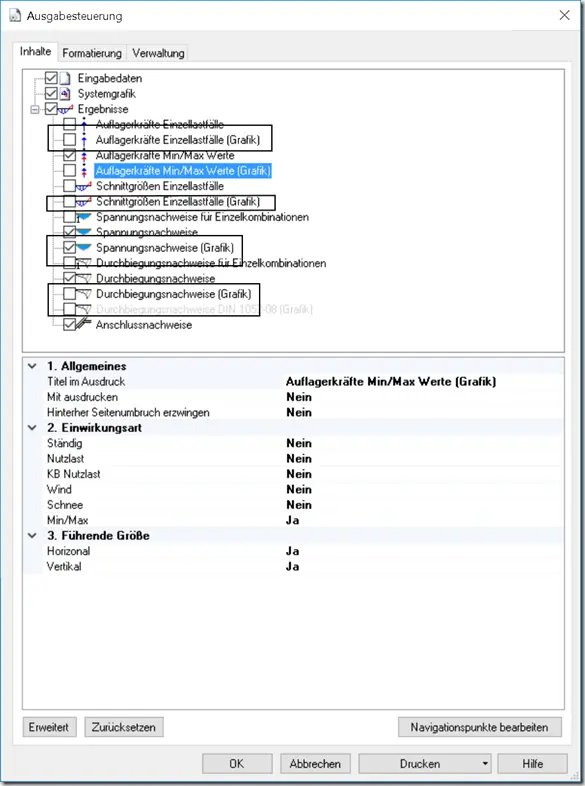Uncheck the Spannungsnachweise (Grafik) checkbox
Image resolution: width=585 pixels, height=786 pixels.
click(70, 248)
